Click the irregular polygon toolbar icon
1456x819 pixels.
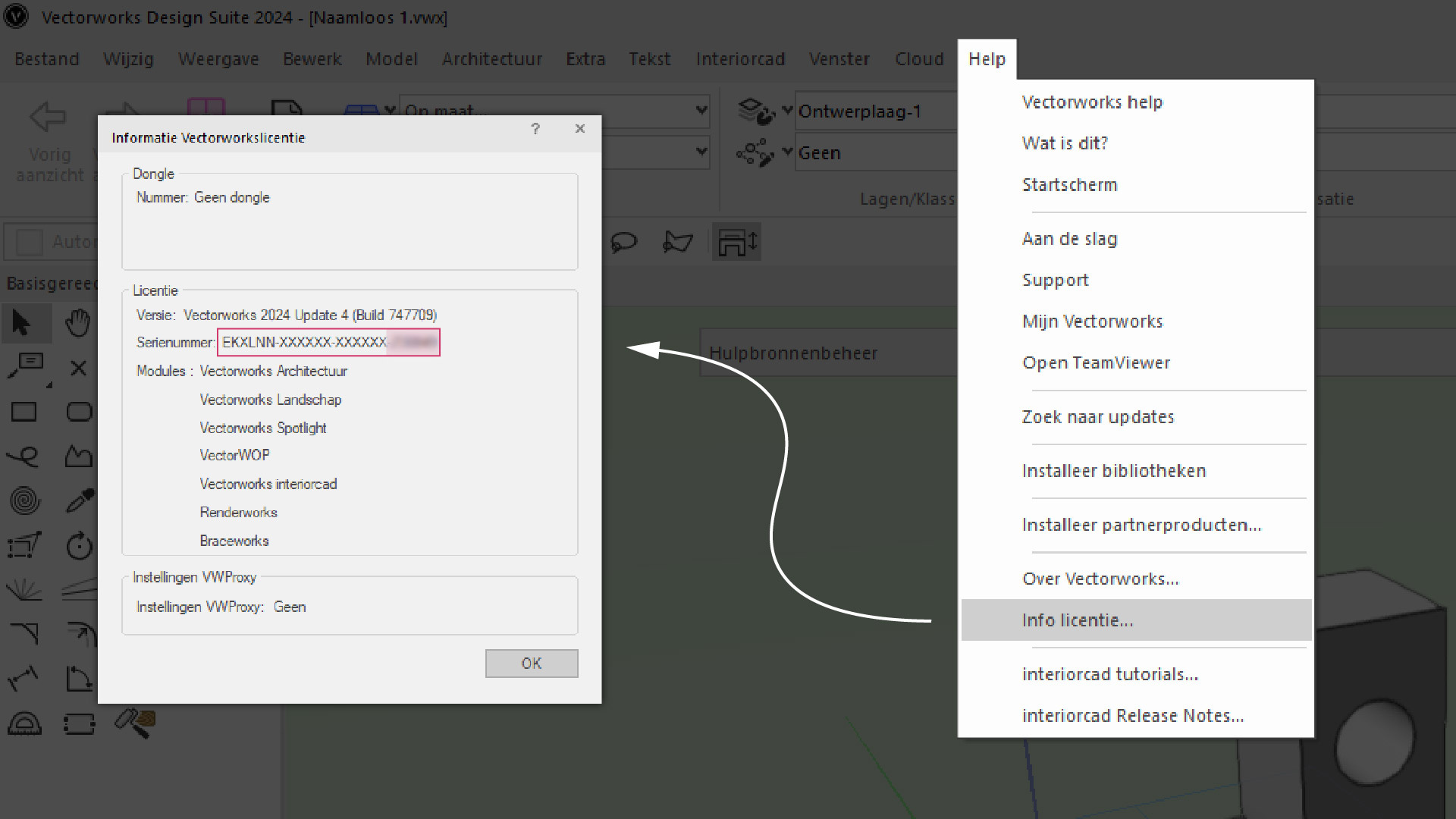[677, 242]
